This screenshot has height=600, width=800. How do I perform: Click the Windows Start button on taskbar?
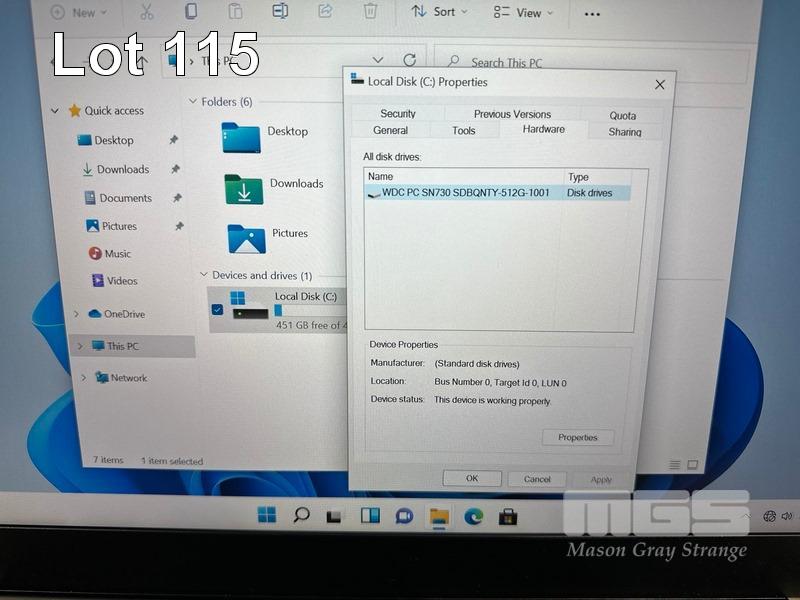tap(267, 516)
